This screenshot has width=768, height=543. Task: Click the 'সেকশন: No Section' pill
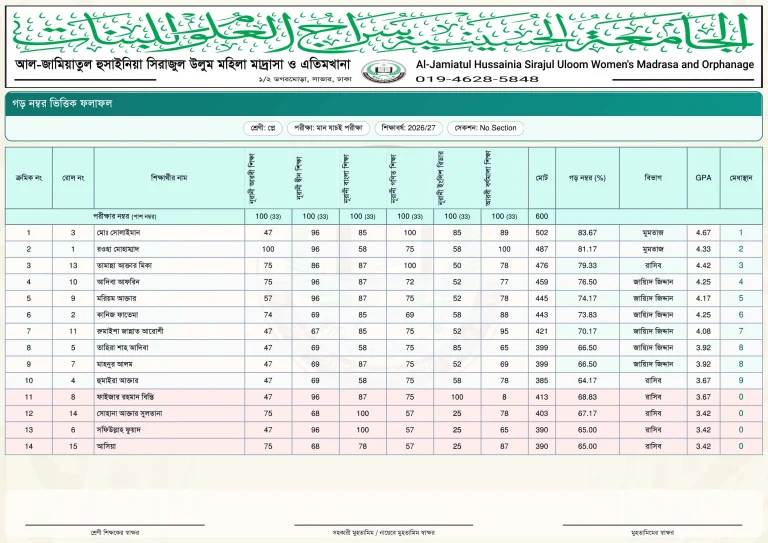tap(485, 128)
